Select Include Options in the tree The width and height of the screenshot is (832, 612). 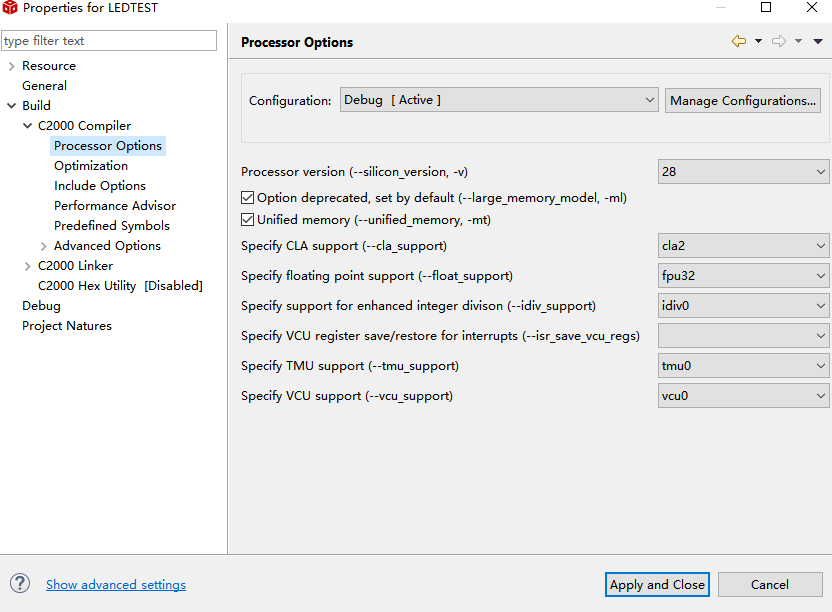click(x=100, y=186)
